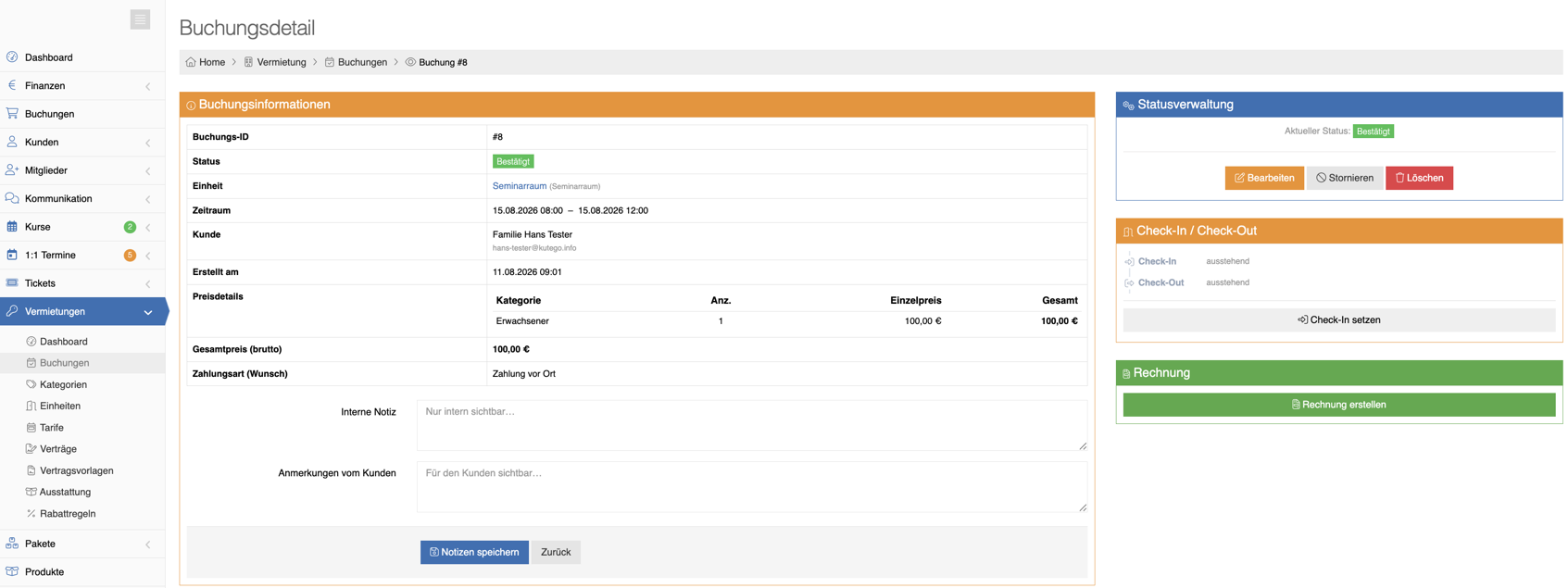The width and height of the screenshot is (1568, 588).
Task: Click the Stornieren button
Action: (x=1345, y=178)
